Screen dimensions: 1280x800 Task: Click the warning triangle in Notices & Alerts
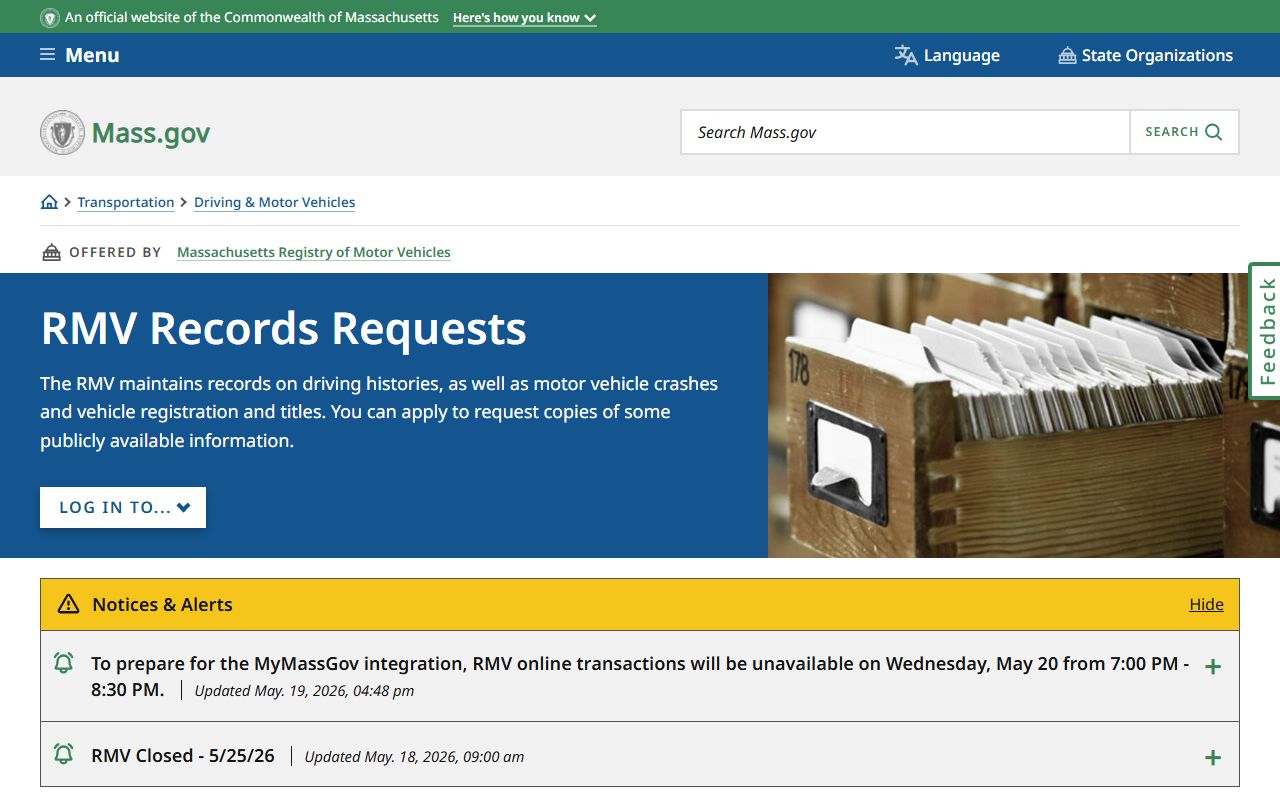point(68,604)
